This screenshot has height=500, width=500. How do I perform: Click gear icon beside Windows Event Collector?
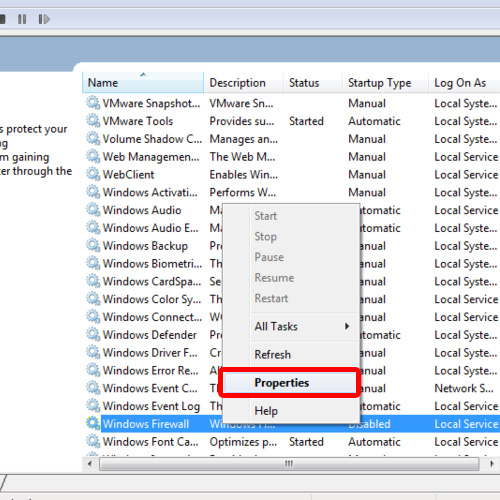coord(93,388)
